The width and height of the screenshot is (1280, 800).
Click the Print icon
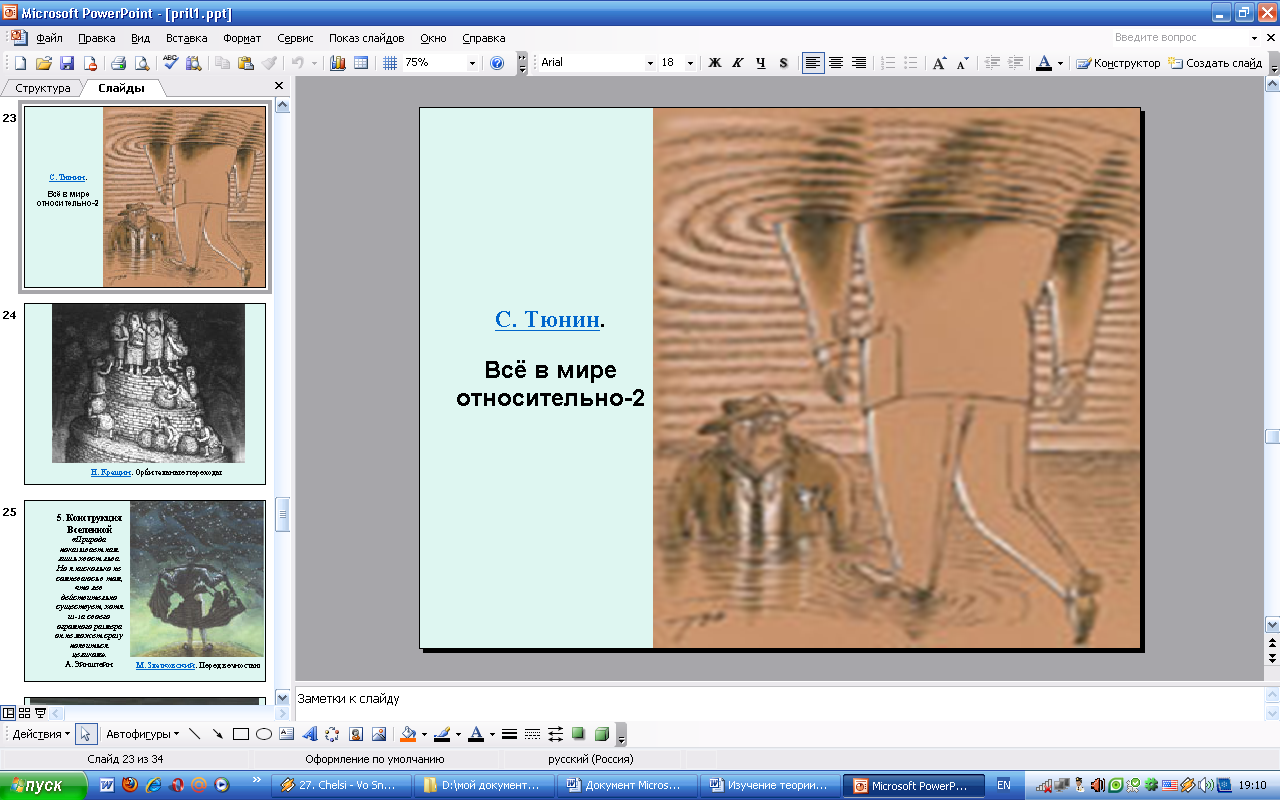click(118, 63)
